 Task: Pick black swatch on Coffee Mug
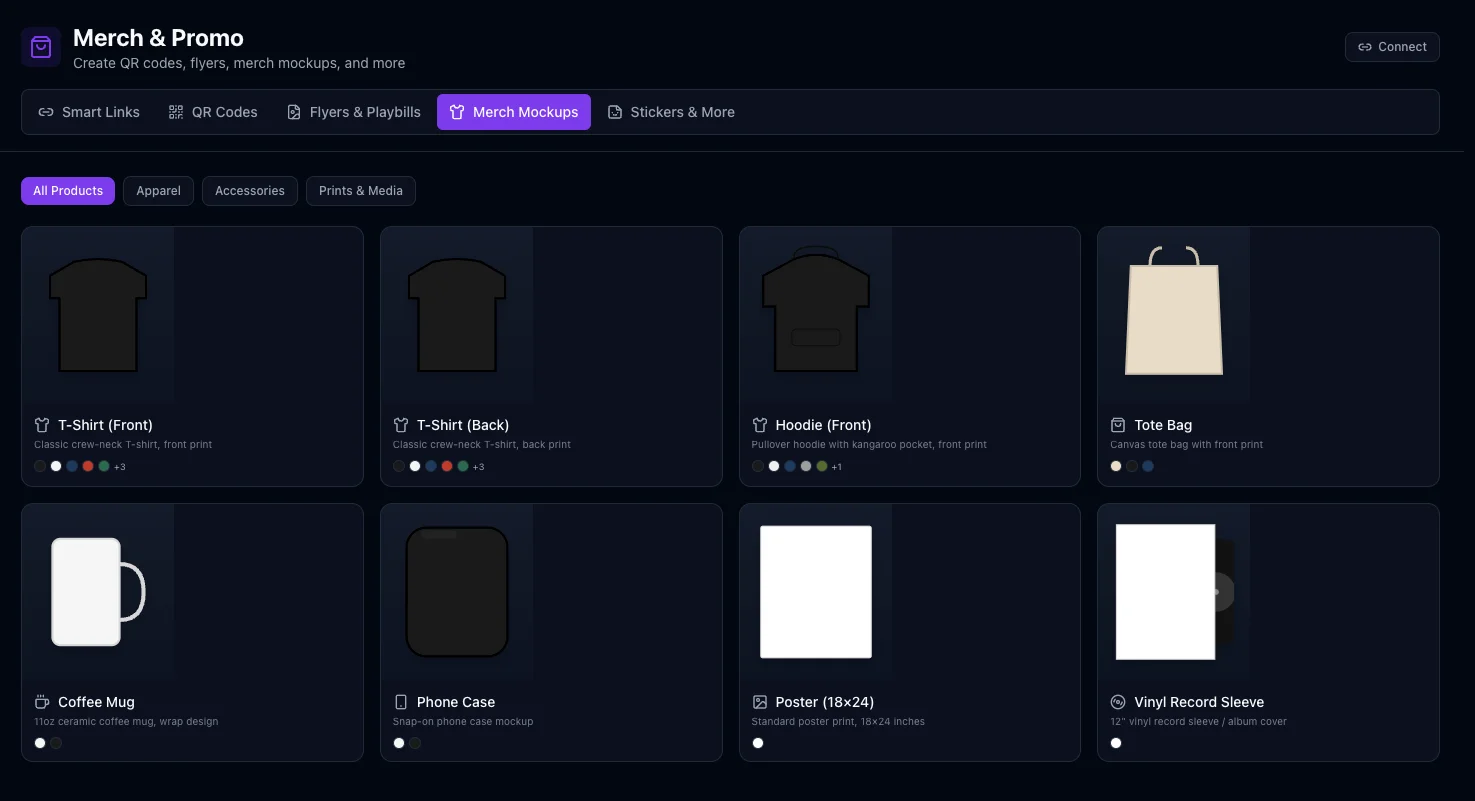click(x=56, y=743)
